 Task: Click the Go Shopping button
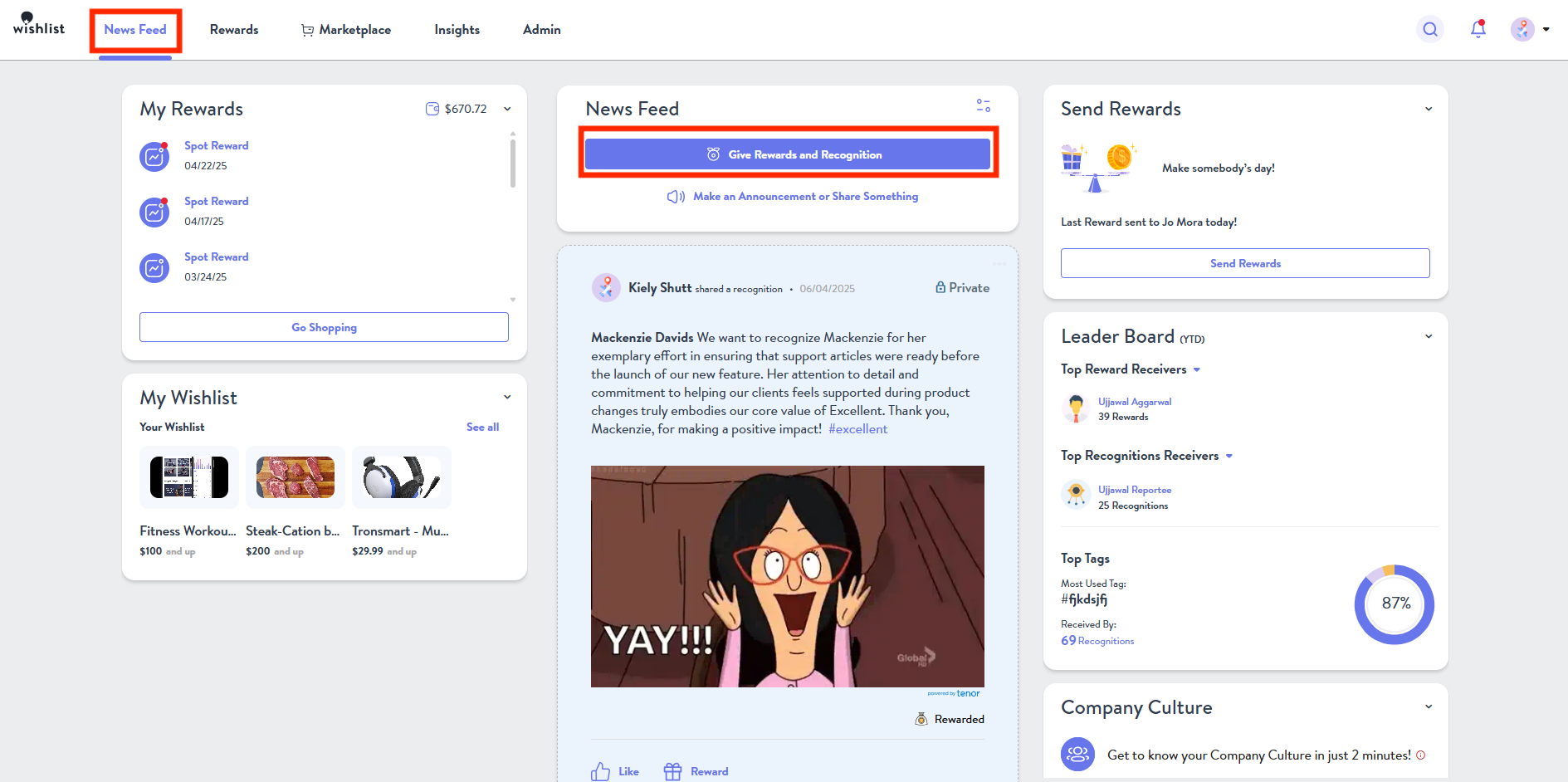click(x=324, y=327)
